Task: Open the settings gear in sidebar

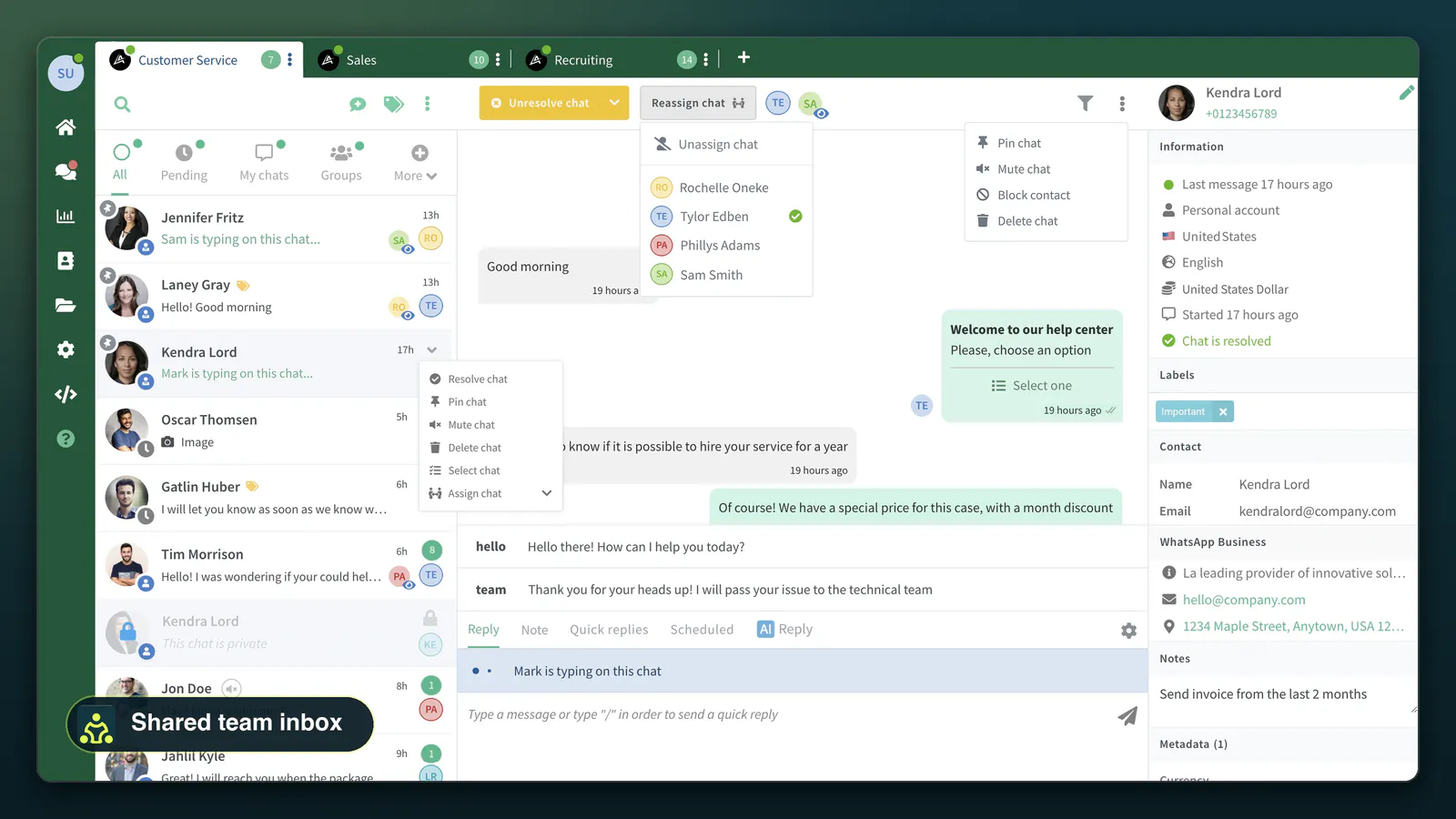Action: [66, 349]
